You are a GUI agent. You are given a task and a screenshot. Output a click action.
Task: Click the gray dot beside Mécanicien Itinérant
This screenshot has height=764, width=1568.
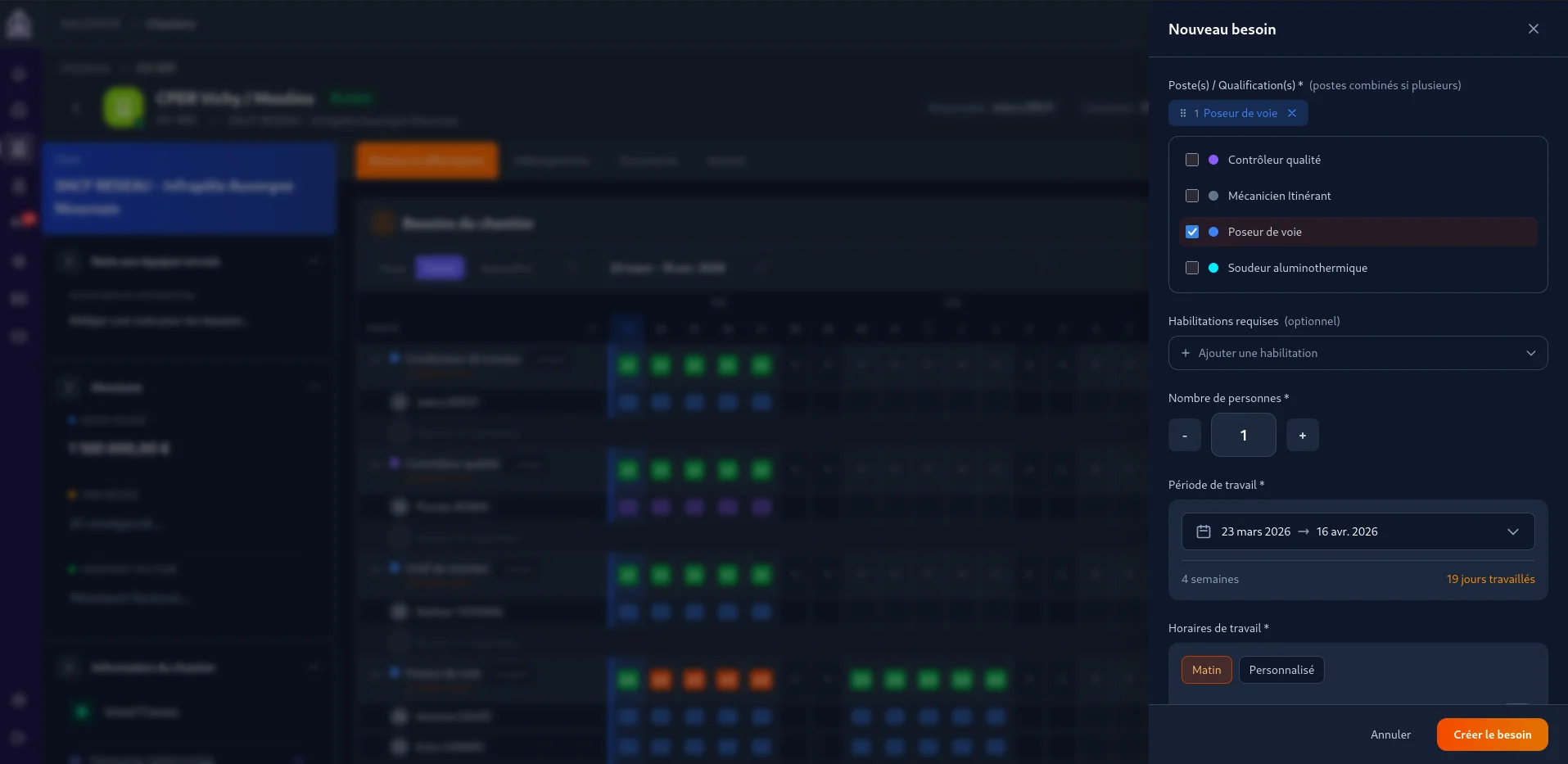[1213, 196]
